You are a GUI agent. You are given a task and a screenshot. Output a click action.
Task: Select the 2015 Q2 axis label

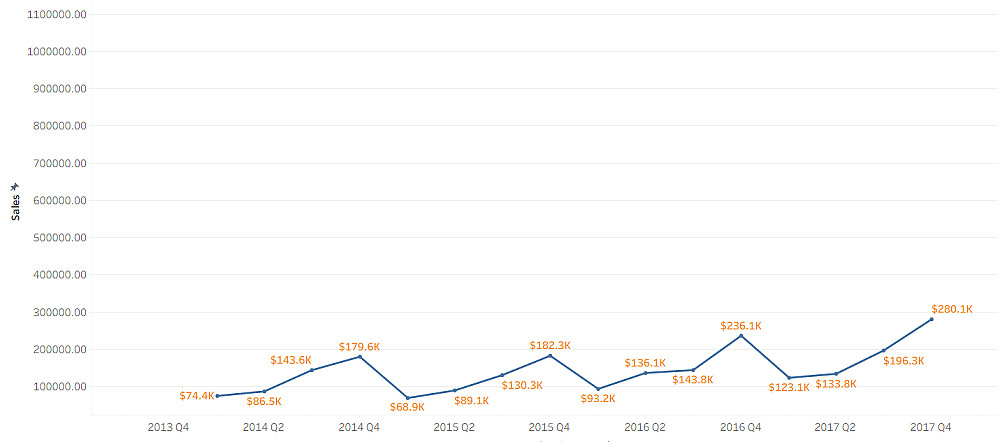click(x=454, y=427)
